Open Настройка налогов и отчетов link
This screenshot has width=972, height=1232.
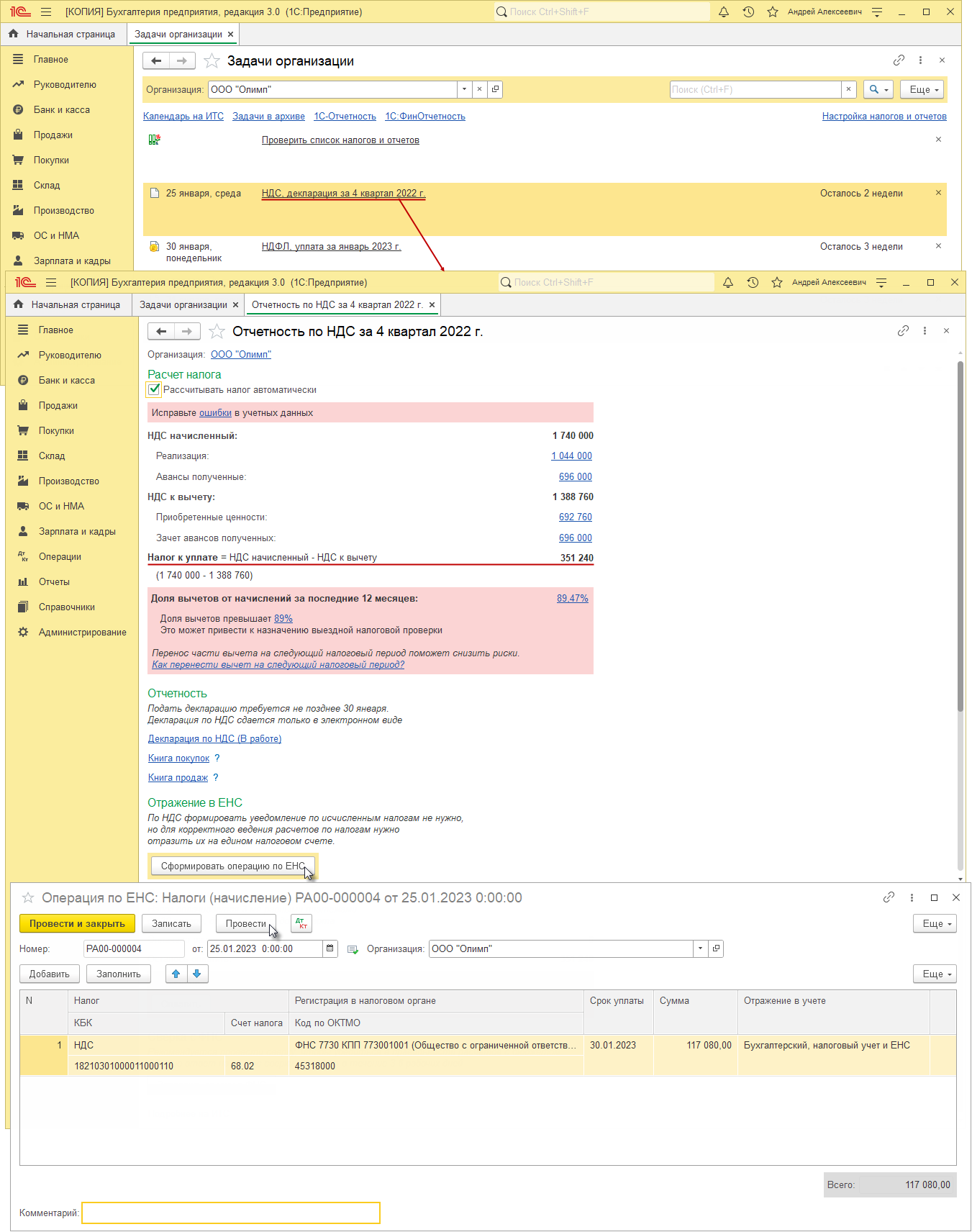point(884,116)
